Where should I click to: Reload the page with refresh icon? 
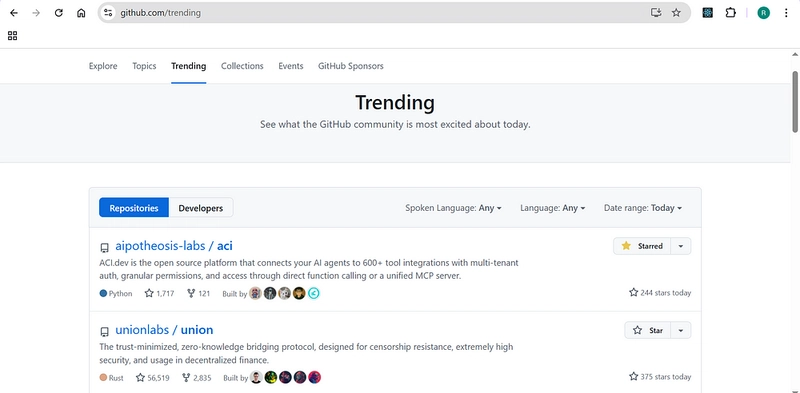tap(59, 13)
